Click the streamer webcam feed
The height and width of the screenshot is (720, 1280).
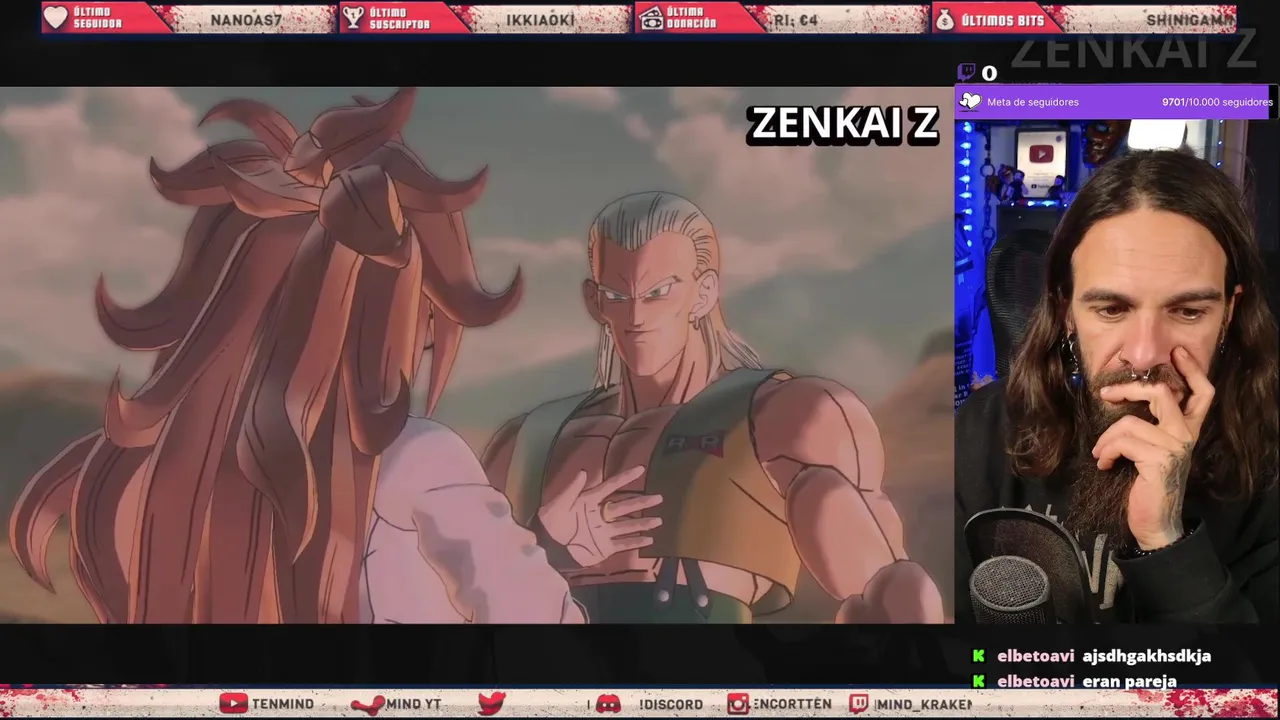point(1117,372)
